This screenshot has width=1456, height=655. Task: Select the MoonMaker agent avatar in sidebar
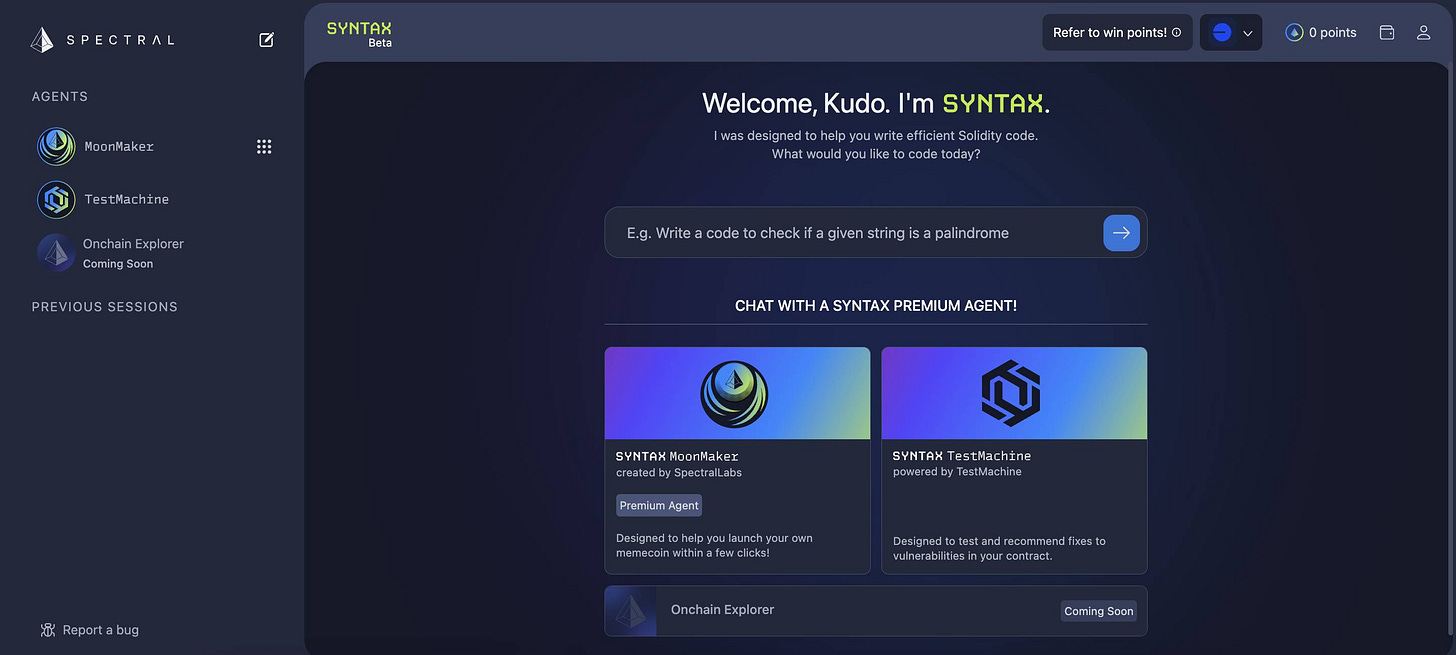tap(56, 146)
